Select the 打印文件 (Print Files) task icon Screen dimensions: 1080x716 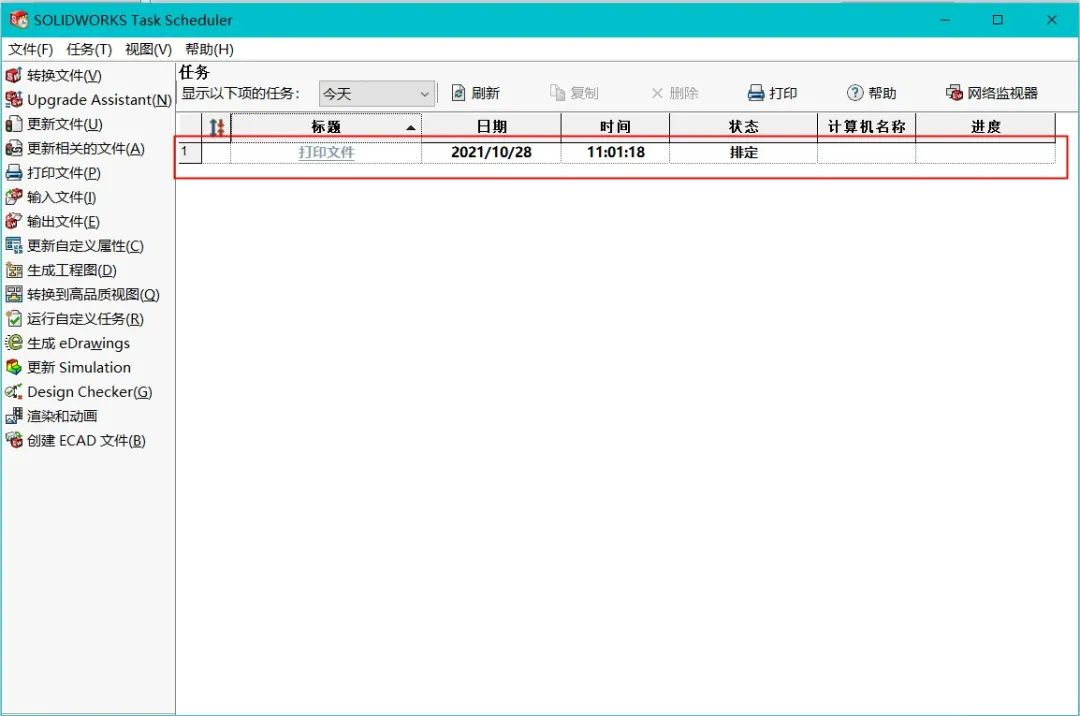(x=14, y=173)
